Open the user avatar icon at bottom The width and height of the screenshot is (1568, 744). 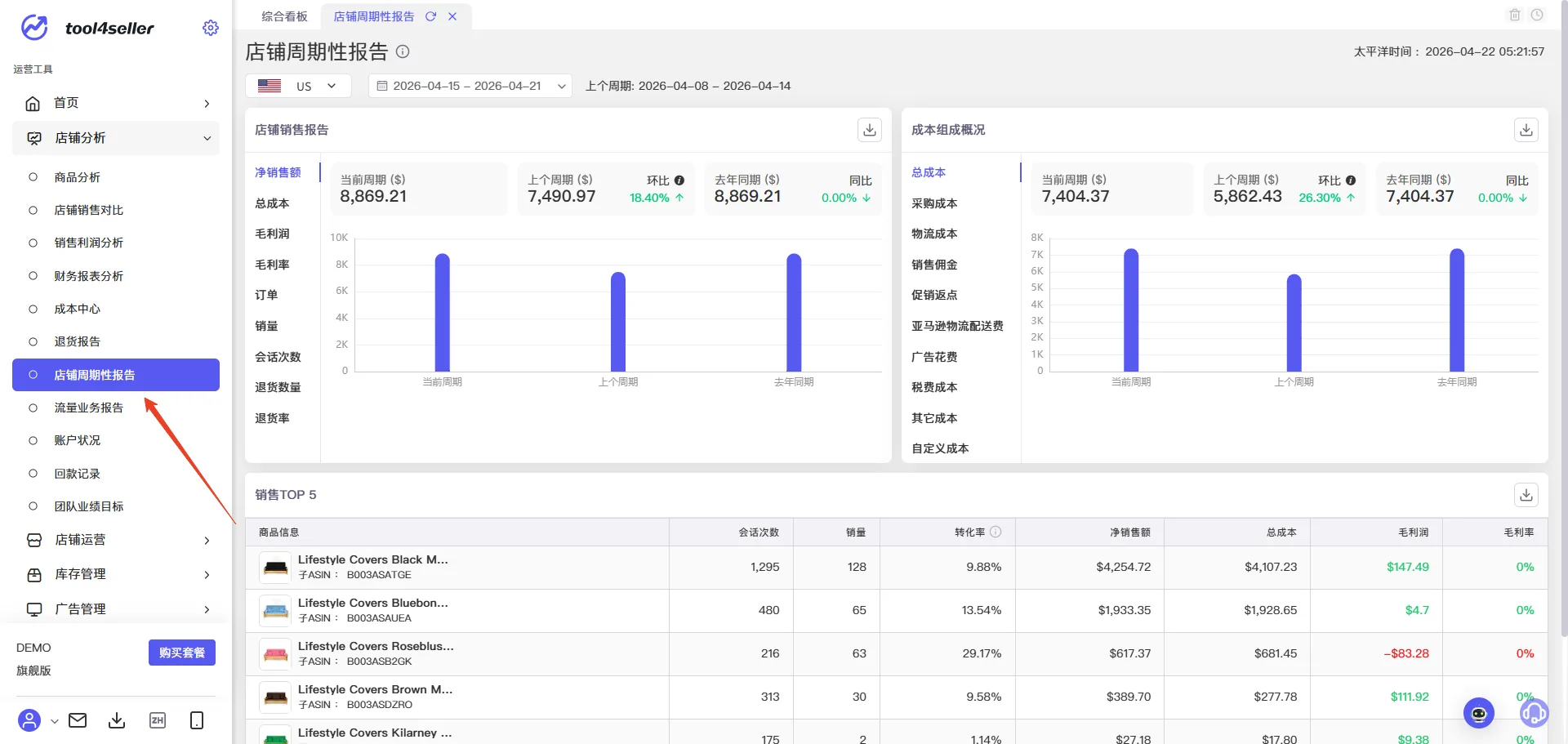(29, 720)
